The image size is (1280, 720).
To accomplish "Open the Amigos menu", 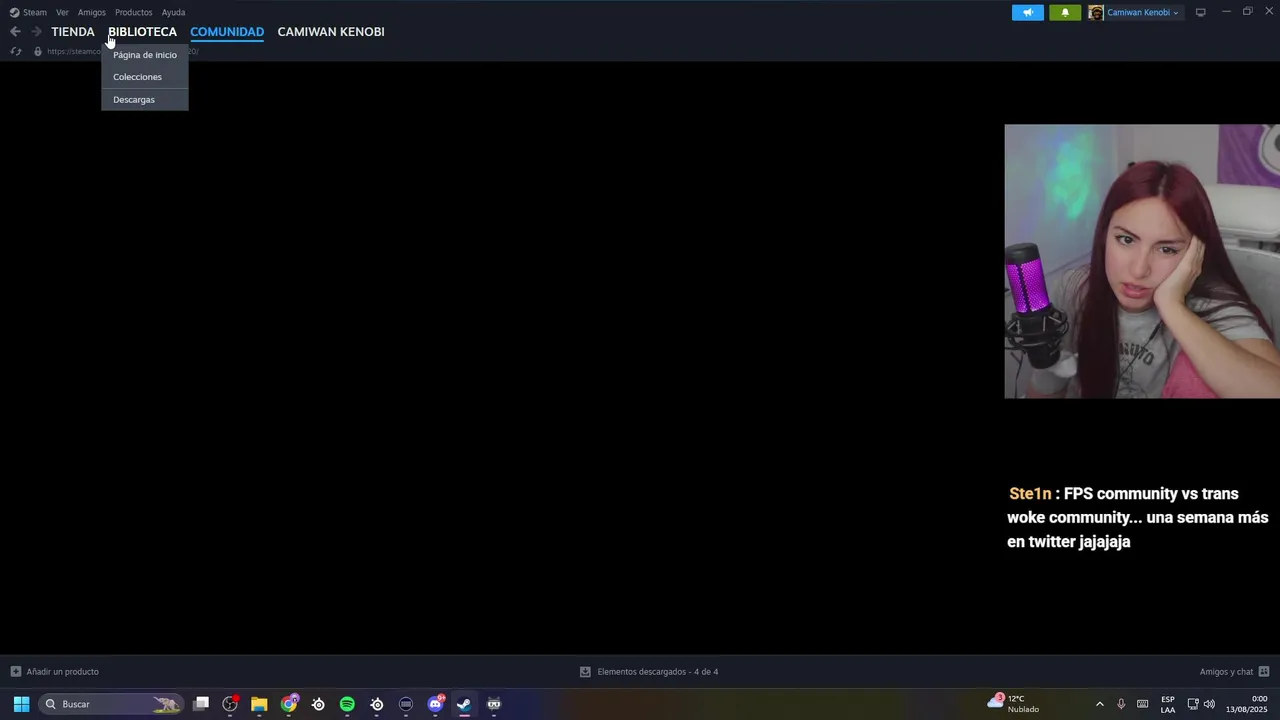I will (92, 12).
